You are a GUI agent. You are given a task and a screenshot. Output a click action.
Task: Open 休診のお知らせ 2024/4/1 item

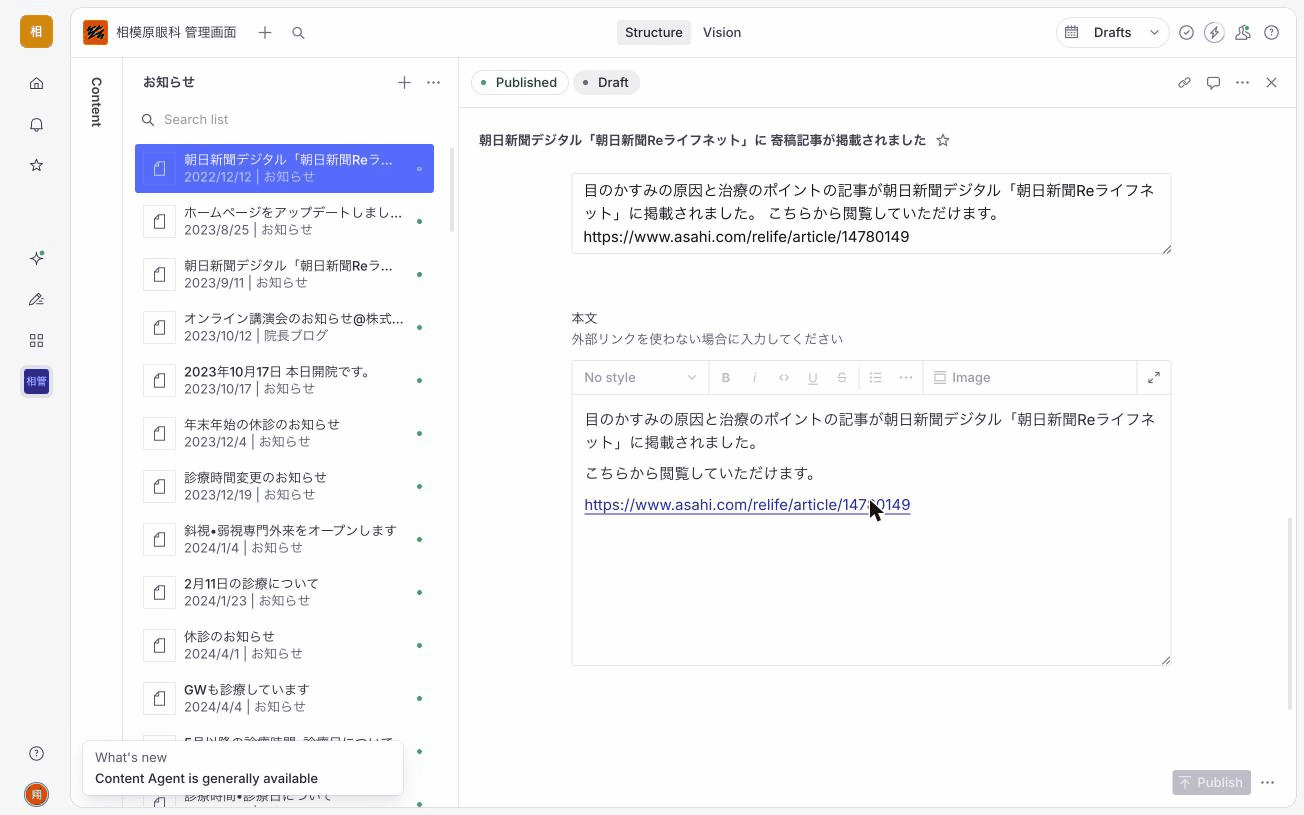point(284,645)
